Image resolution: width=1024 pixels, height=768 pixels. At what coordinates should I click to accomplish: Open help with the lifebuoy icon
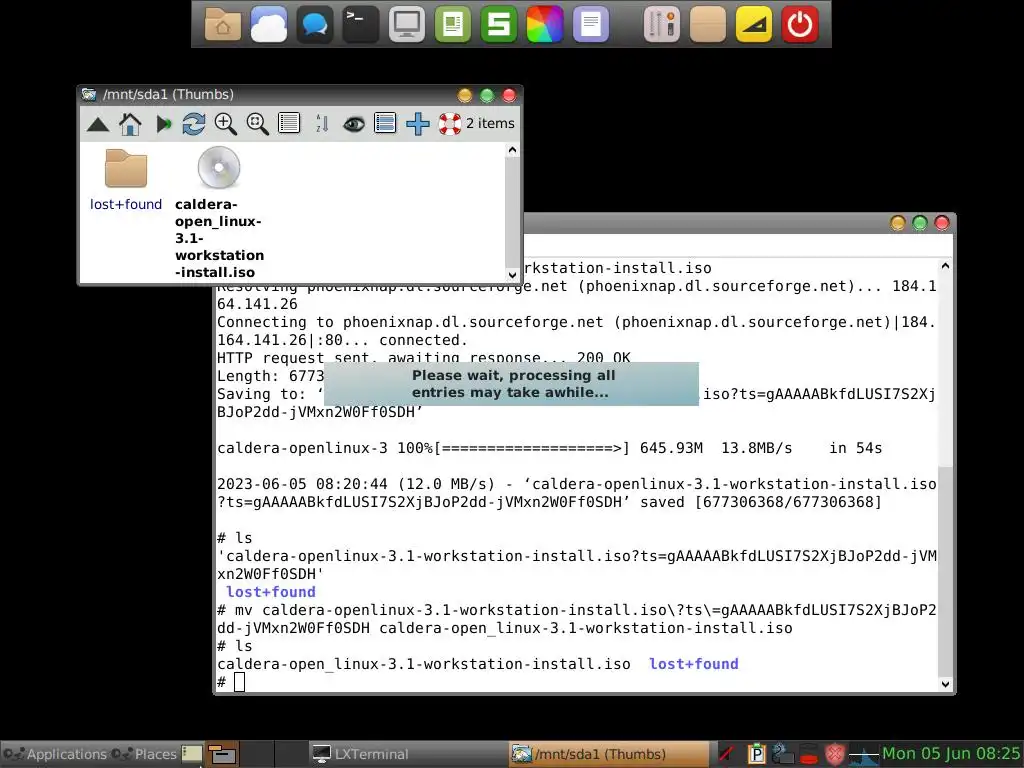coord(449,124)
